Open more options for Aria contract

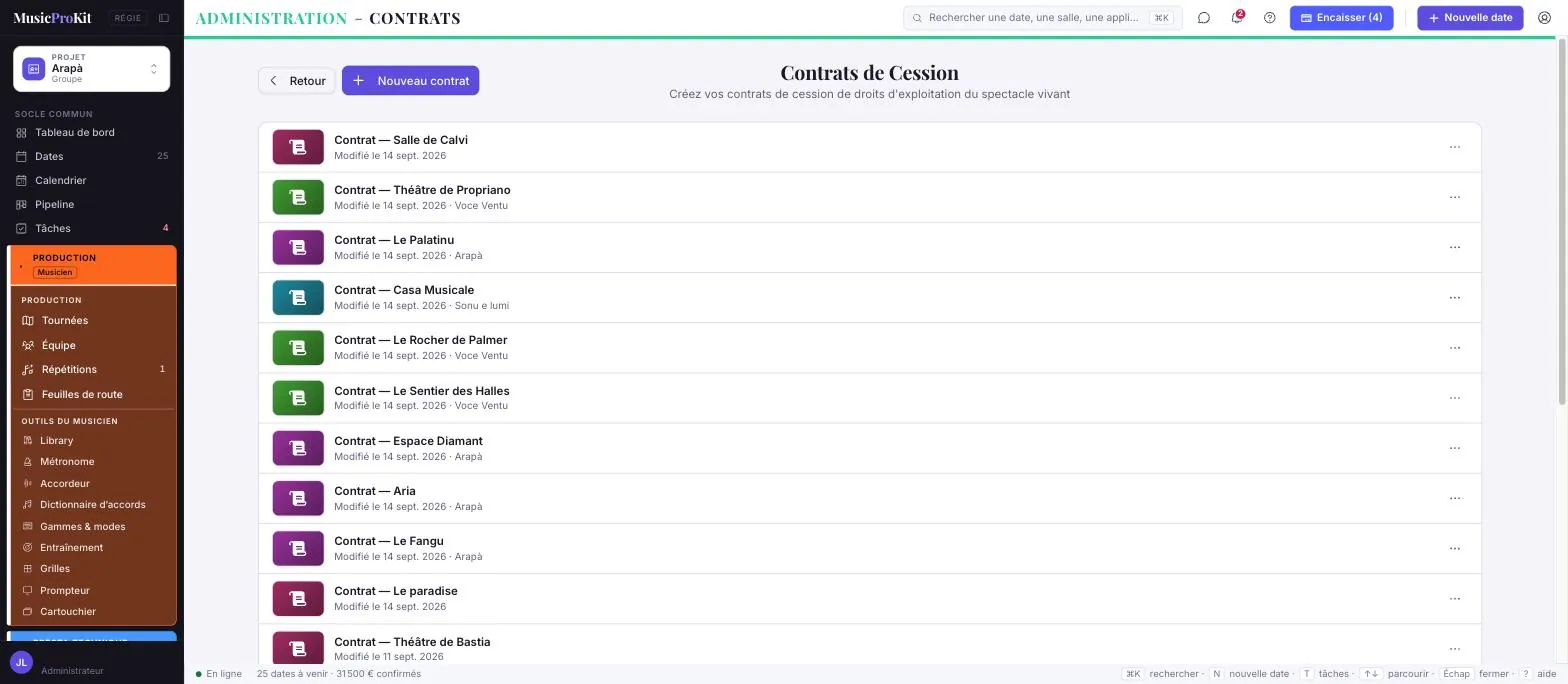point(1455,498)
